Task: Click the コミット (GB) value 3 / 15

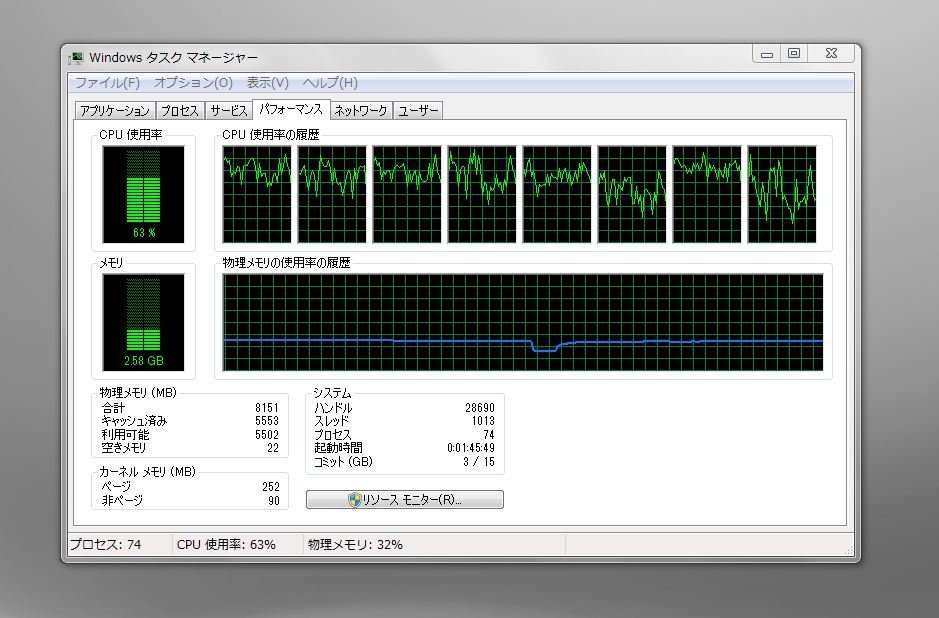Action: point(478,462)
